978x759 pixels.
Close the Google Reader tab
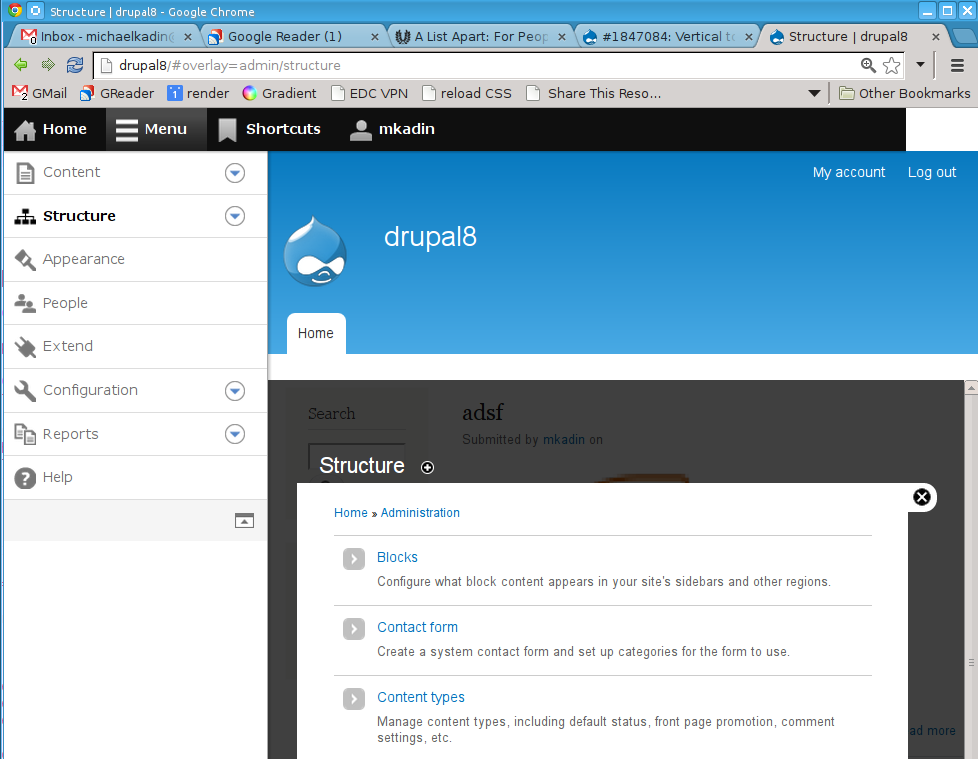coord(375,37)
